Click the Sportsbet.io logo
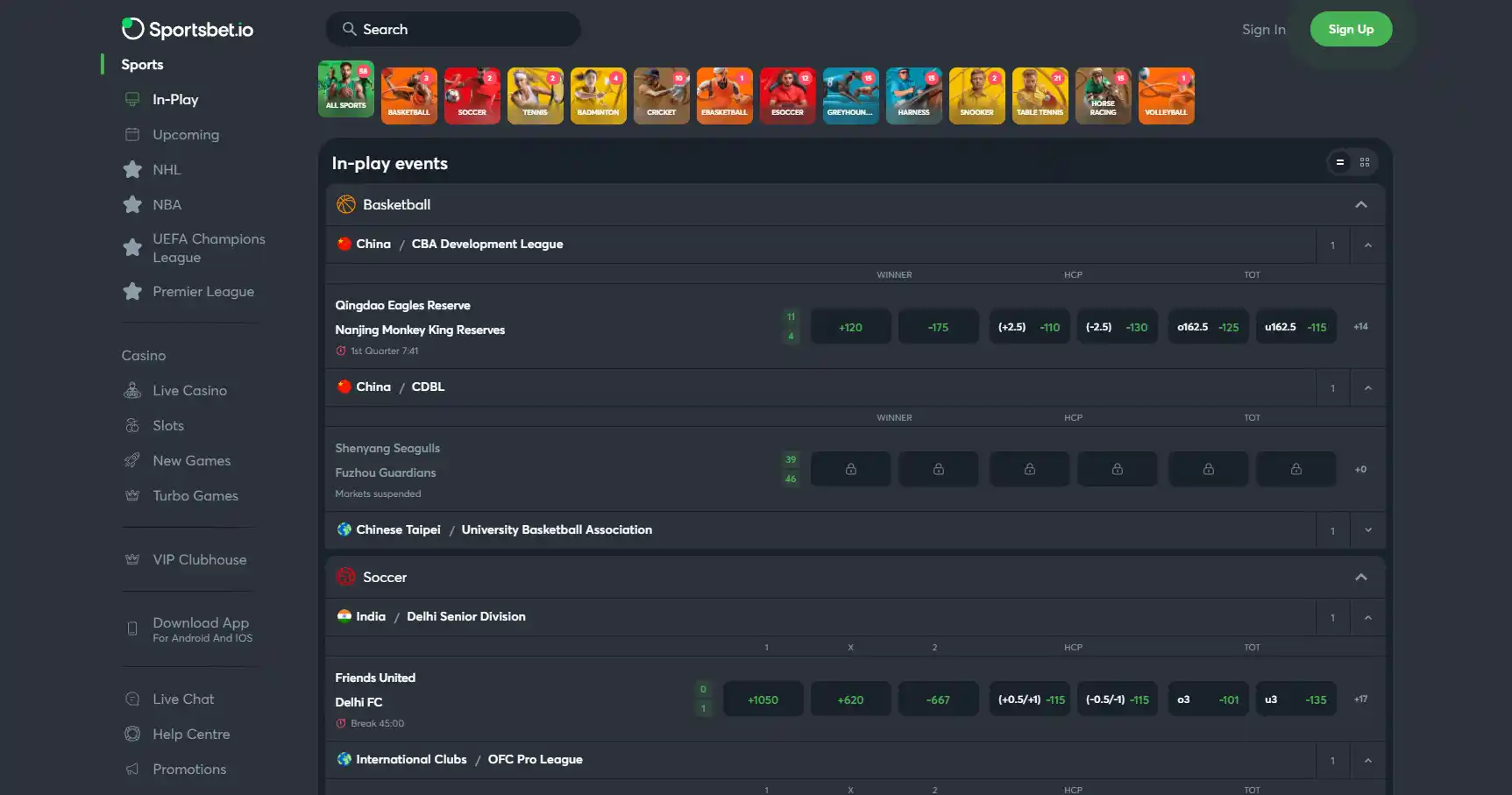 click(188, 29)
